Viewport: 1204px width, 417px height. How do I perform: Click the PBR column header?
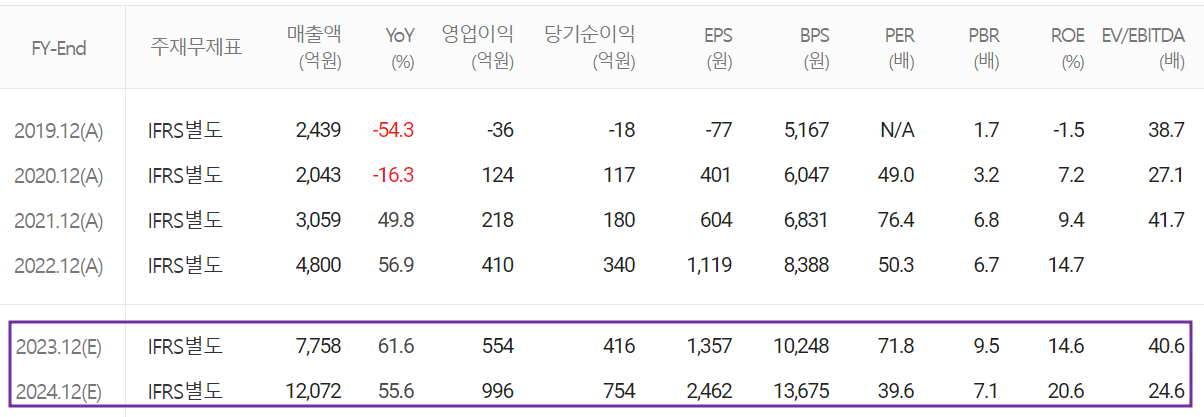[x=983, y=47]
